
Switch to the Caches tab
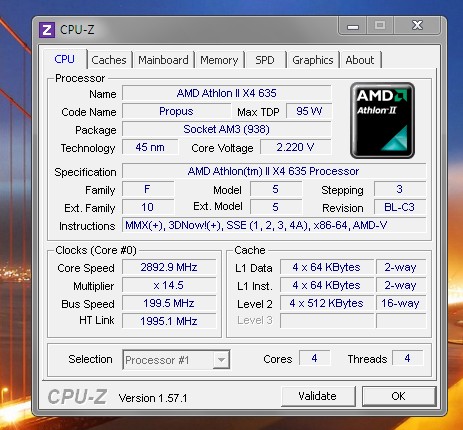pos(109,60)
